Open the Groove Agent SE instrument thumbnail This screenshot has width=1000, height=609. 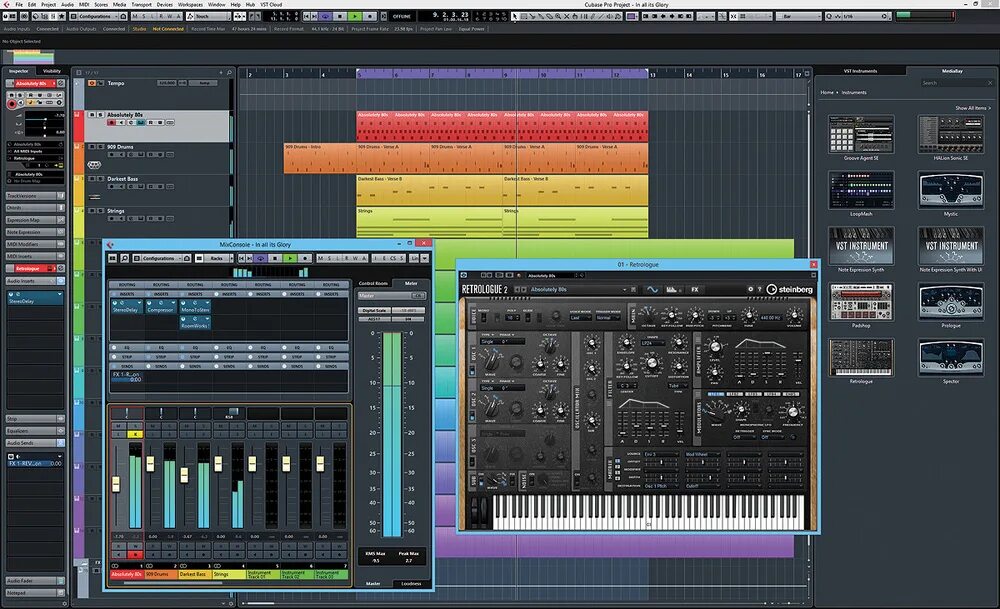point(861,134)
